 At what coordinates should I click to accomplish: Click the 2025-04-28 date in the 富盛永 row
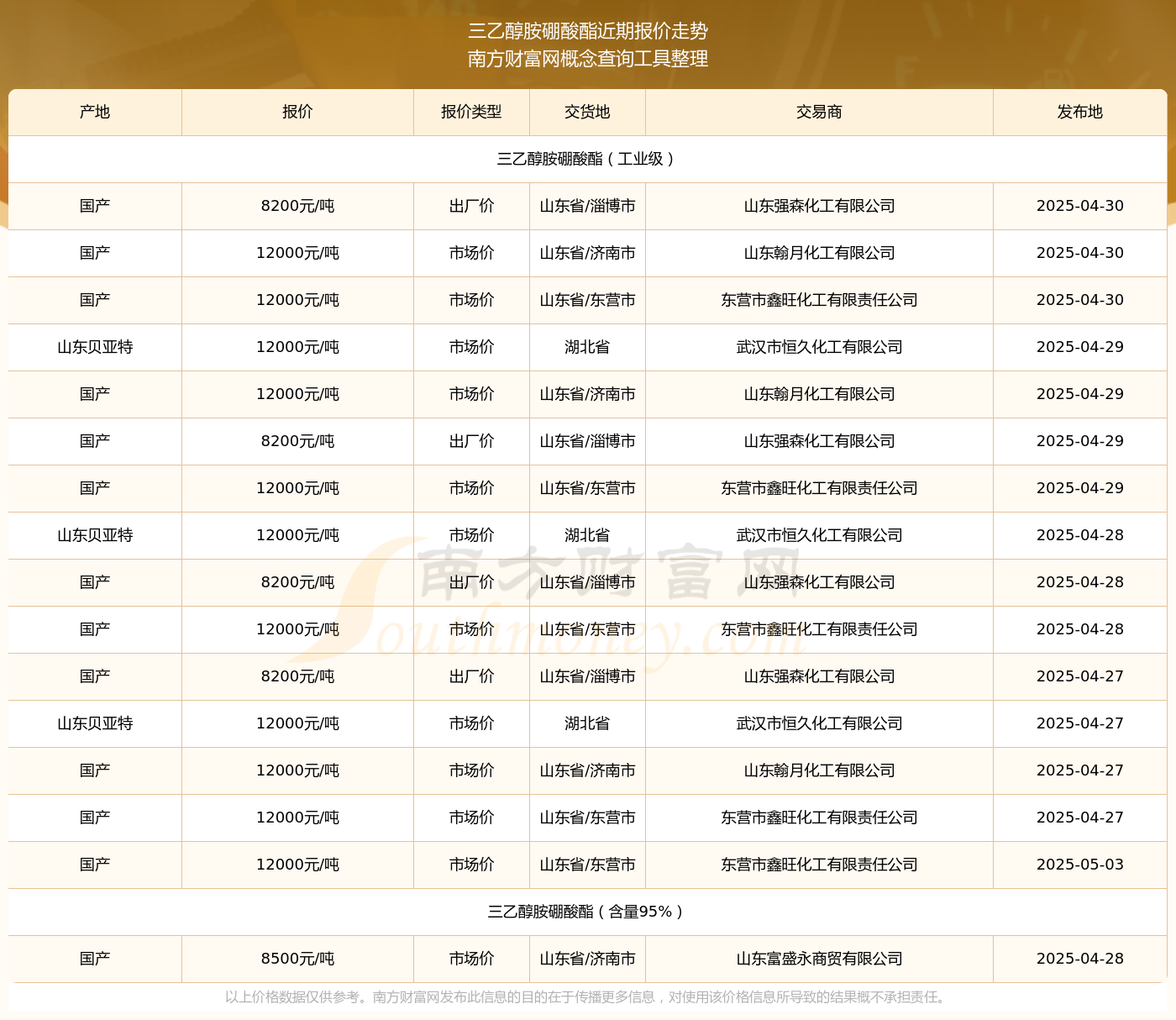tap(1079, 959)
